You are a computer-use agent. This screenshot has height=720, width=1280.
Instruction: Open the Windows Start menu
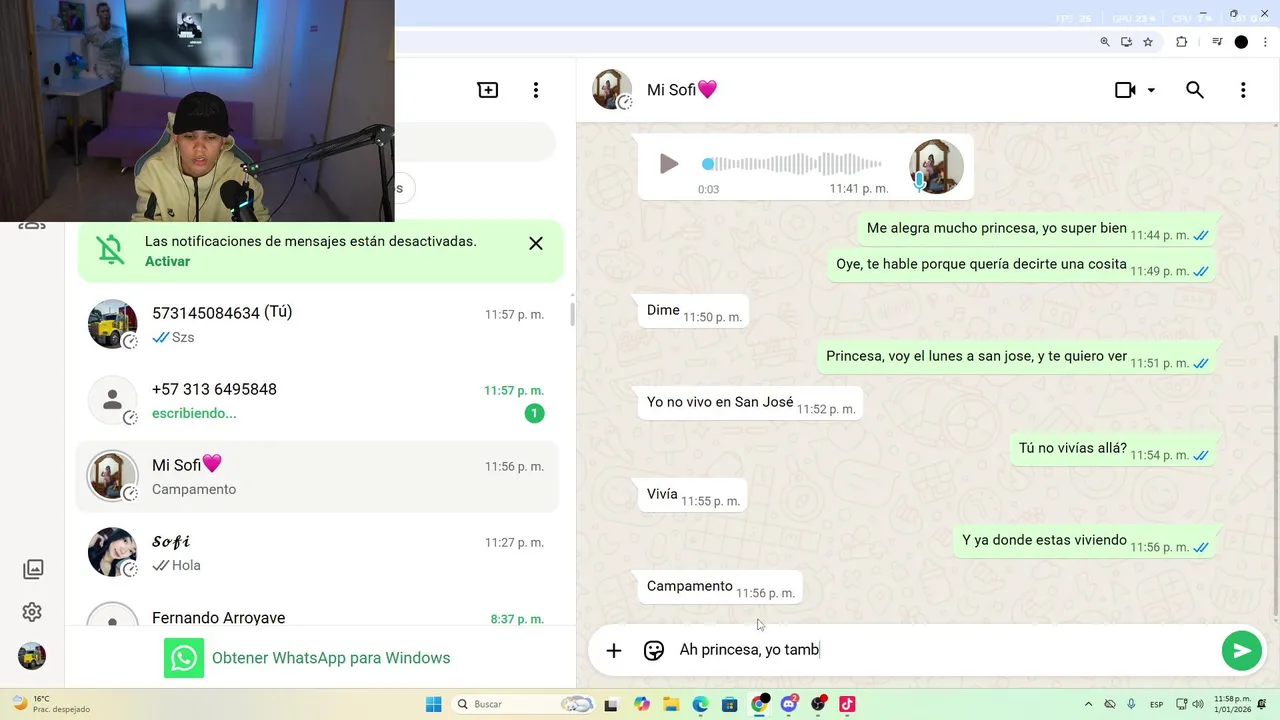[x=434, y=704]
